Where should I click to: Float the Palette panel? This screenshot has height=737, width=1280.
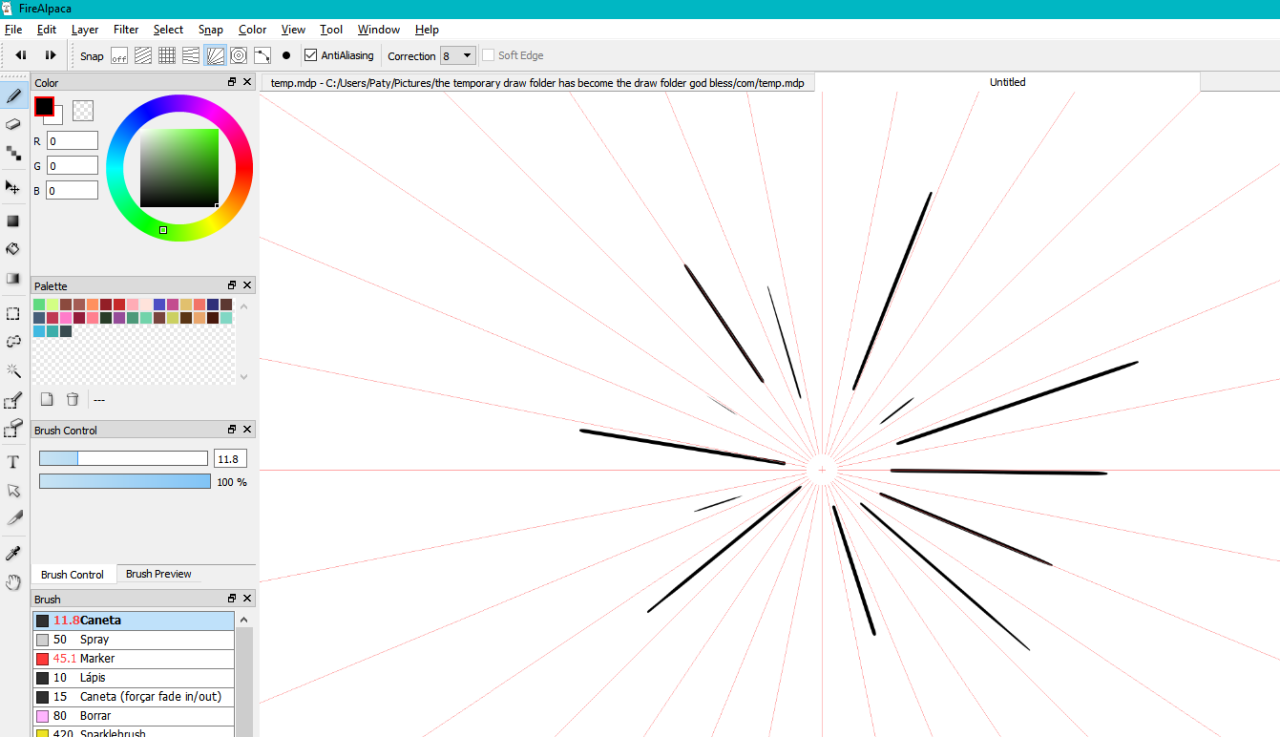(232, 285)
